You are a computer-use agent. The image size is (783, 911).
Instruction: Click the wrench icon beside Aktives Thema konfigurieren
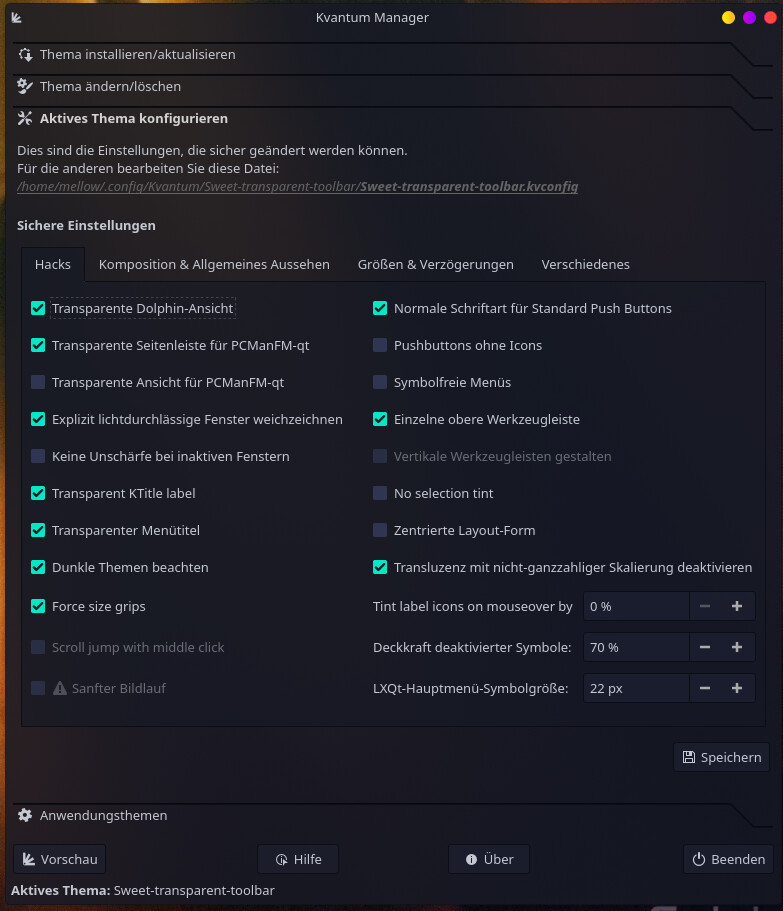(25, 118)
